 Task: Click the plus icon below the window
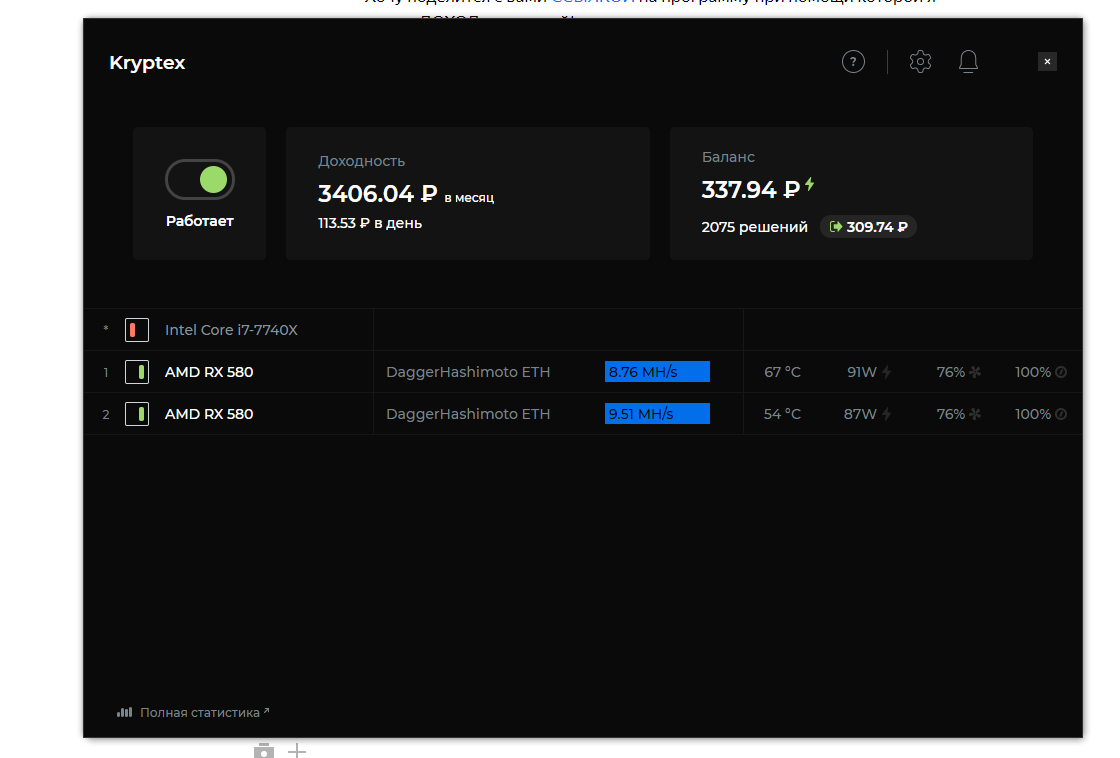(296, 750)
